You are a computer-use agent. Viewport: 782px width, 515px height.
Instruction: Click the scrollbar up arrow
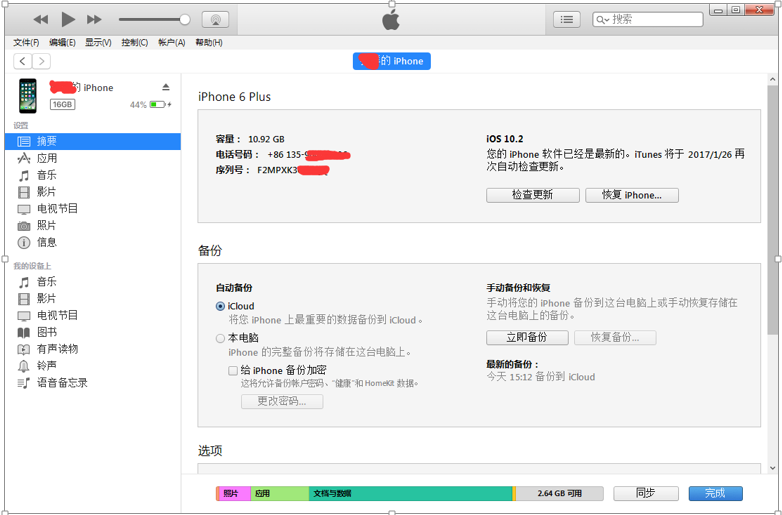point(773,79)
